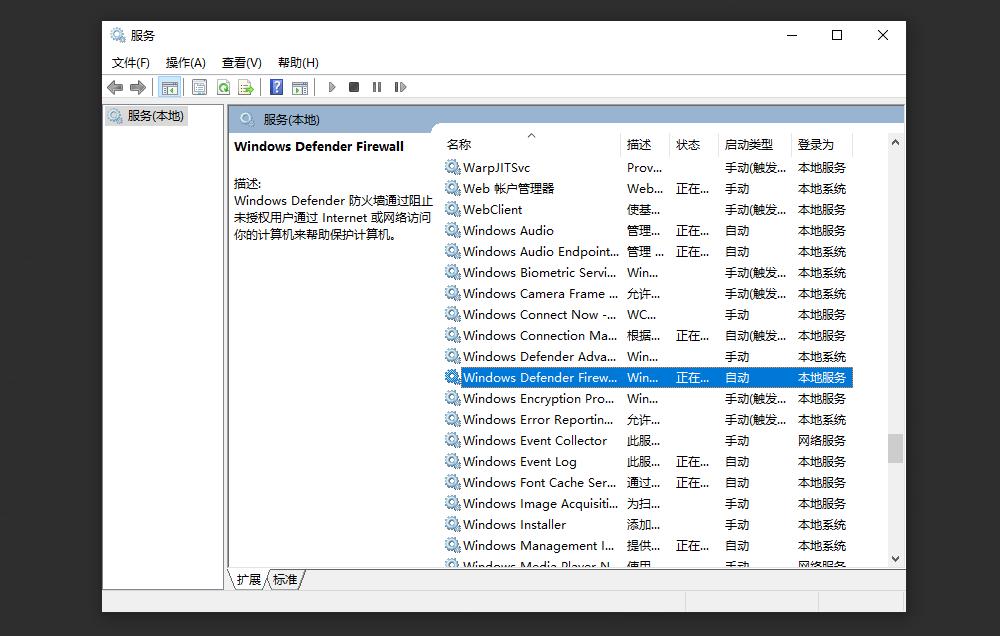
Task: Click the Export list toolbar icon
Action: (x=246, y=87)
